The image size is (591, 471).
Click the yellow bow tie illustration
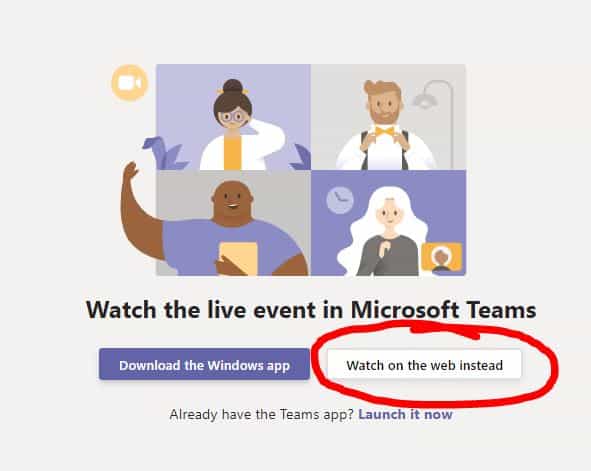[384, 132]
